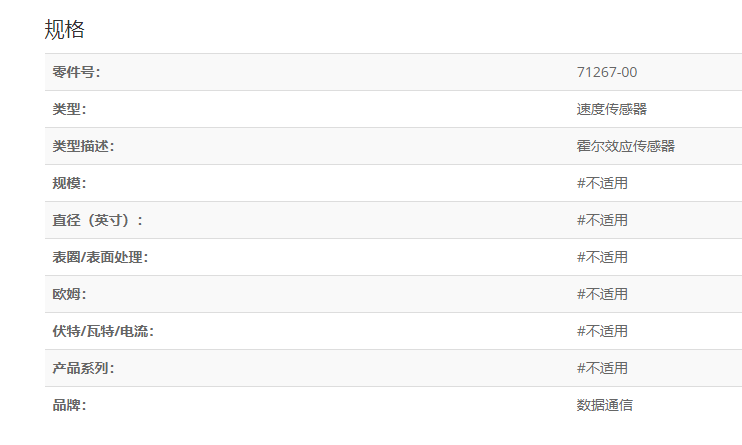Click the 规模 row label

pos(69,183)
